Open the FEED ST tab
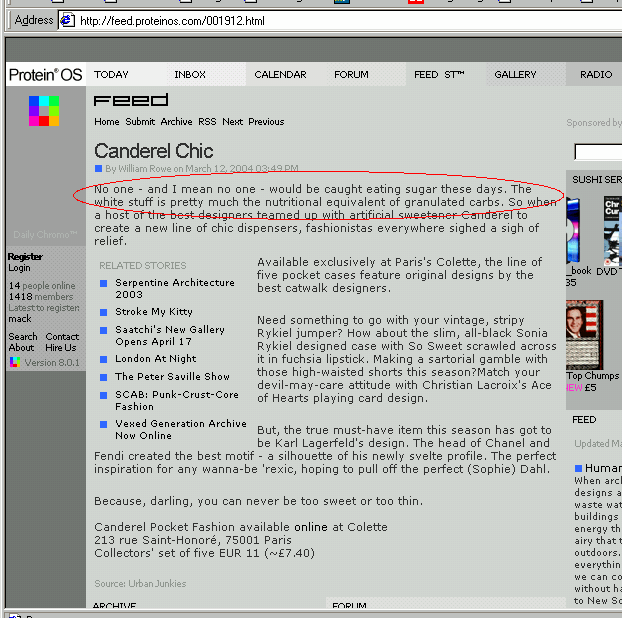Viewport: 622px width, 618px height. pos(439,75)
